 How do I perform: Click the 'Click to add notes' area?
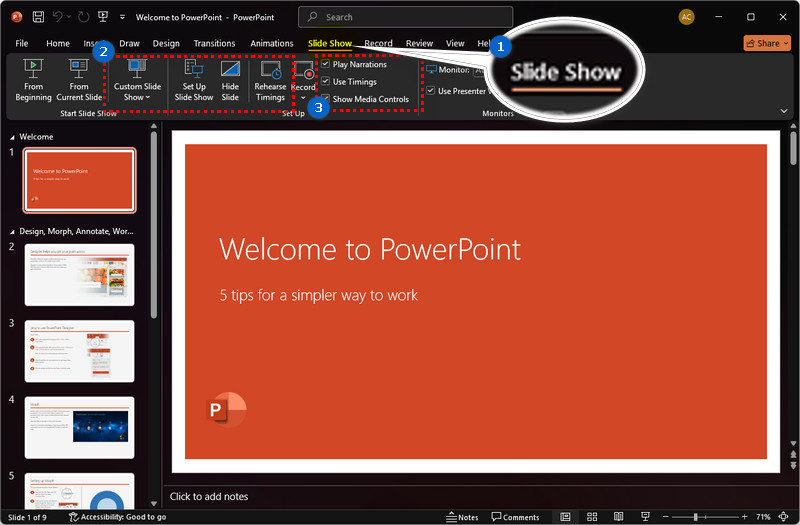pos(209,496)
